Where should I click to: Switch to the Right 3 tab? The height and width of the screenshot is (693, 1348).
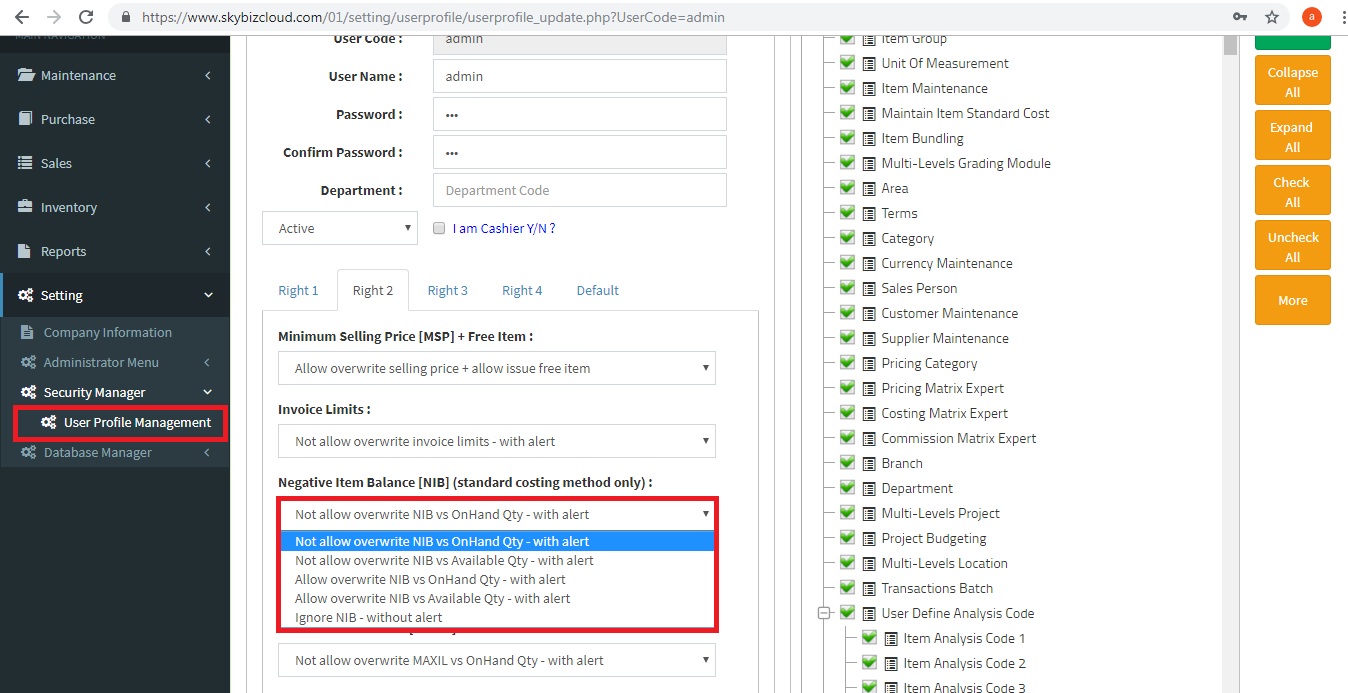pos(447,291)
